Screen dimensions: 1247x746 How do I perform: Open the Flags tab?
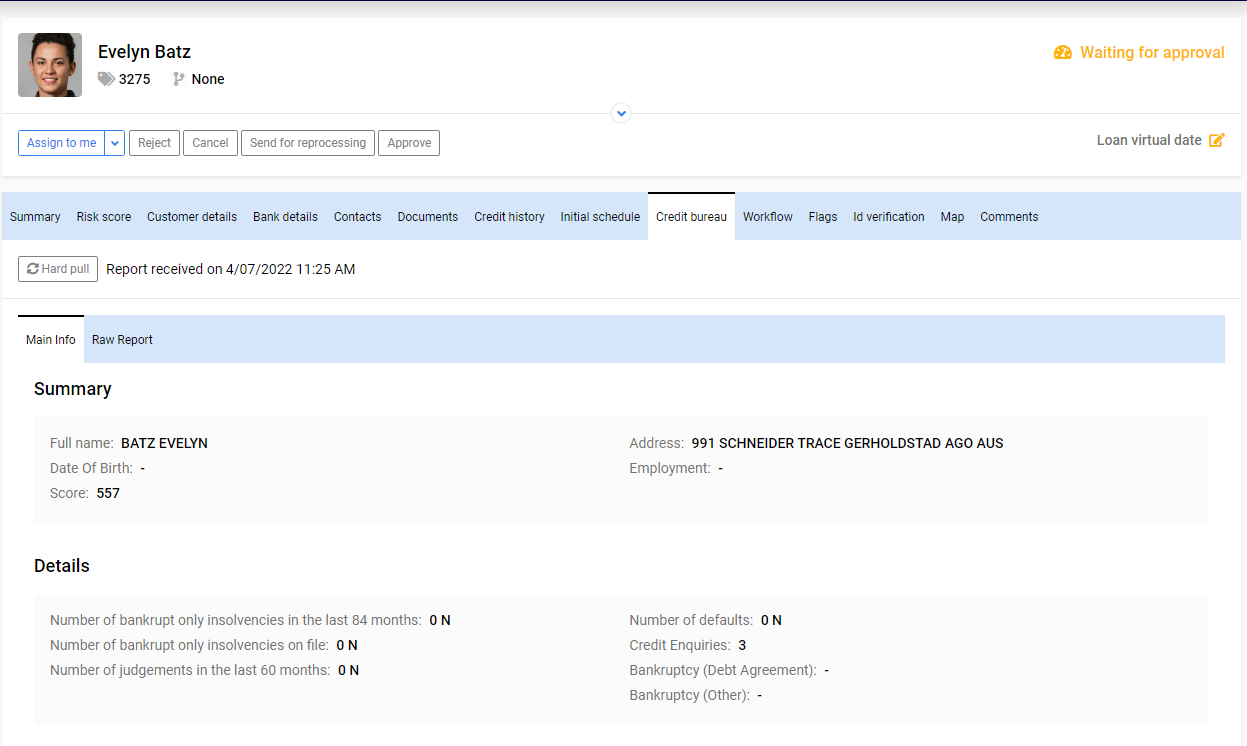pos(823,217)
